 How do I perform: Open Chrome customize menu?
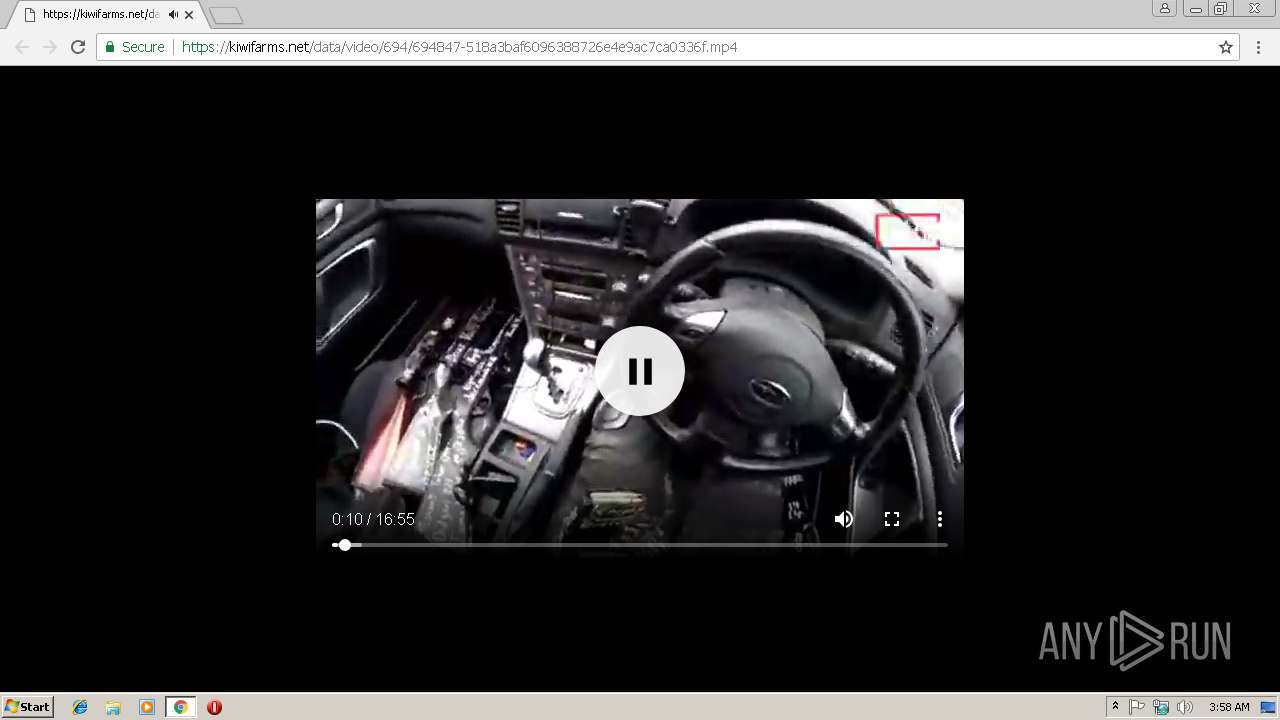[x=1258, y=47]
